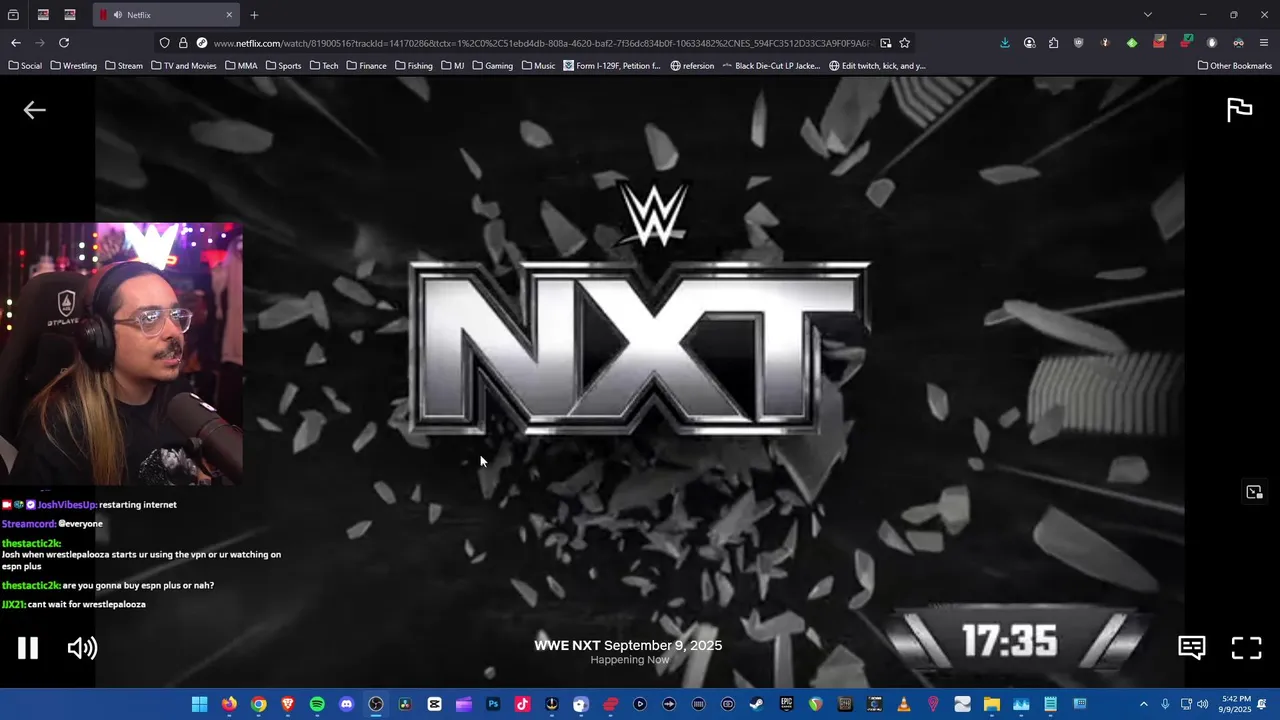This screenshot has width=1280, height=720.
Task: Switch to the first pinned tab
Action: point(43,15)
